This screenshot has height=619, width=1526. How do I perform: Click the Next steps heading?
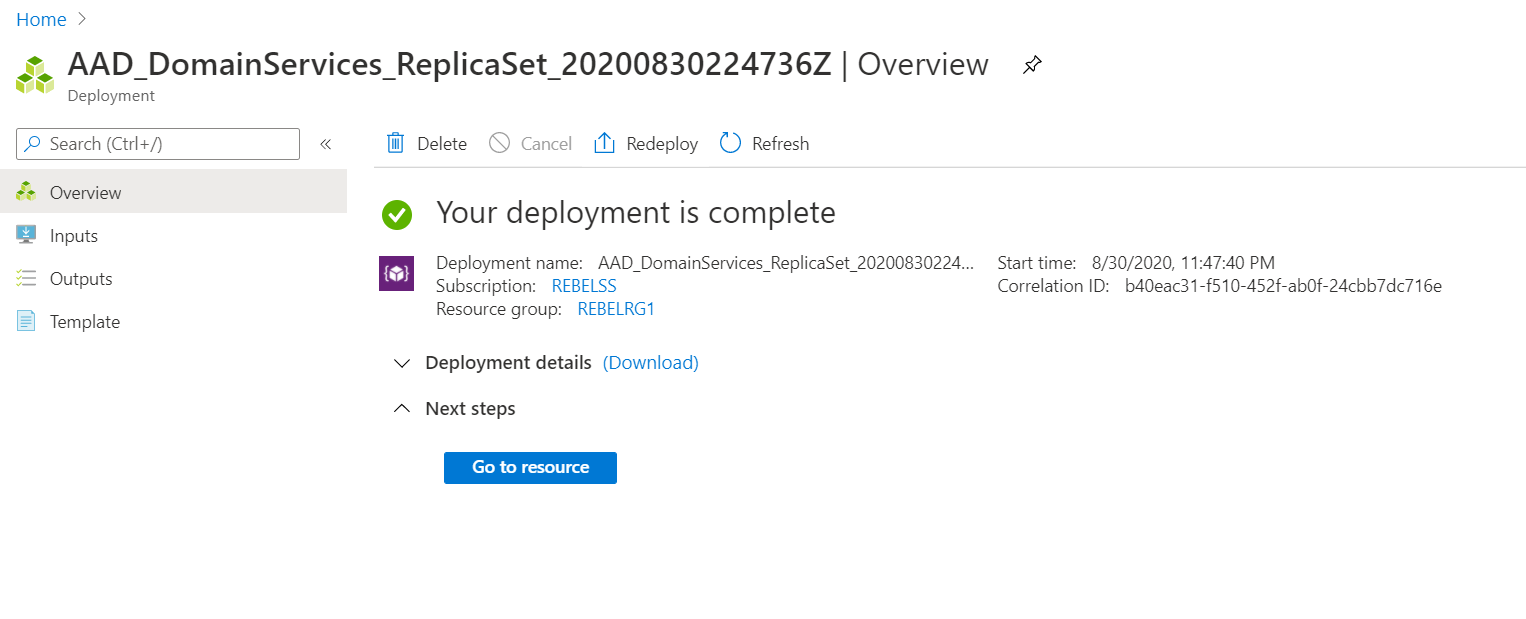470,409
